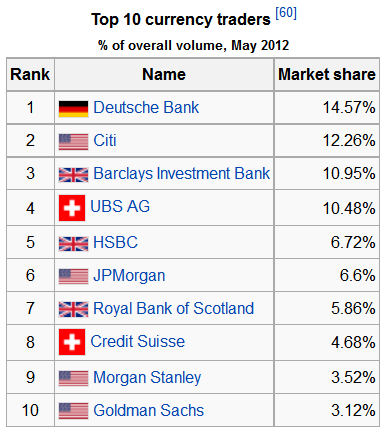Screen dimensions: 386x432
Task: Follow the Royal Bank of Scotland link
Action: pos(173,308)
